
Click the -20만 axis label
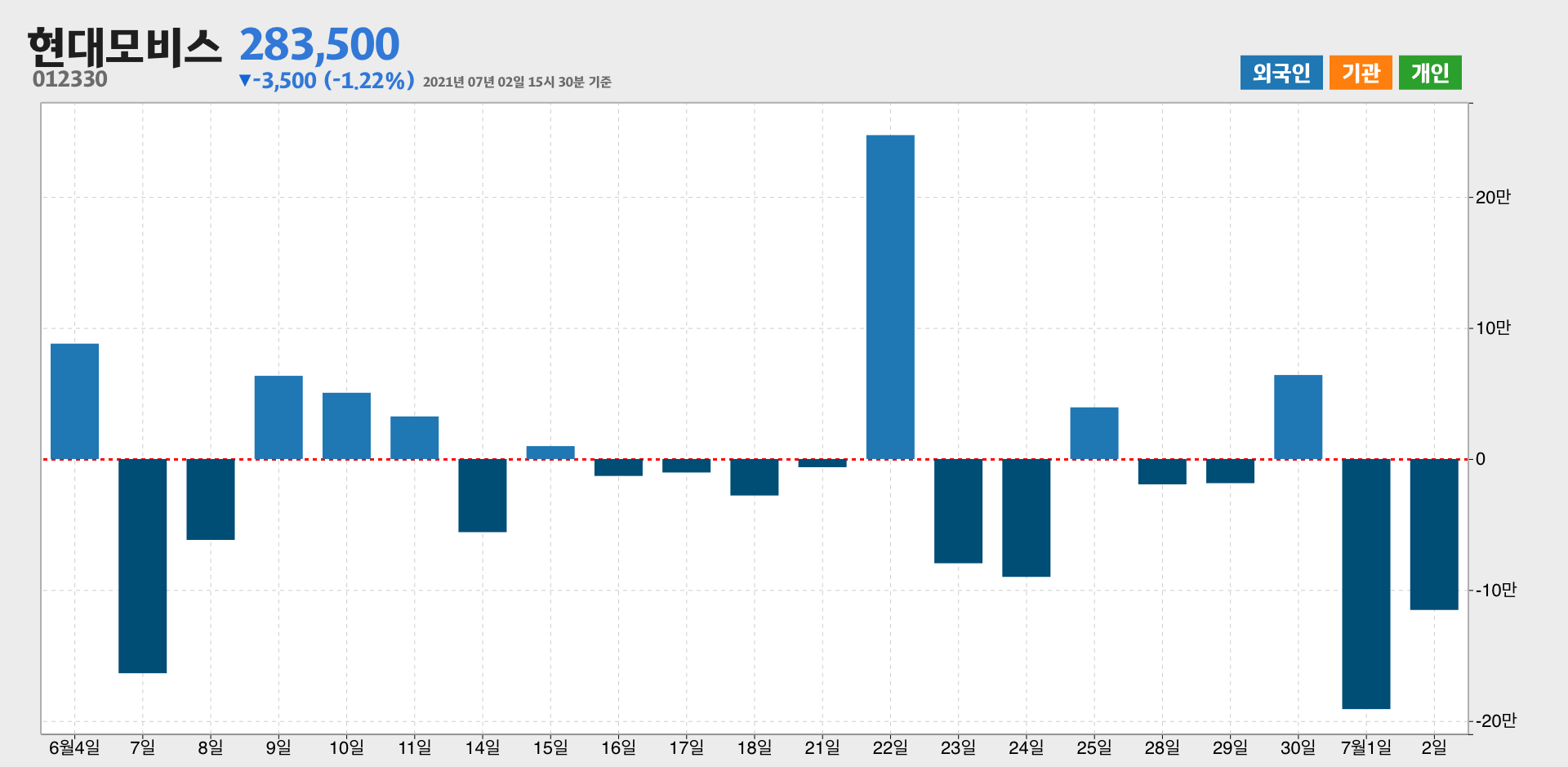1496,720
